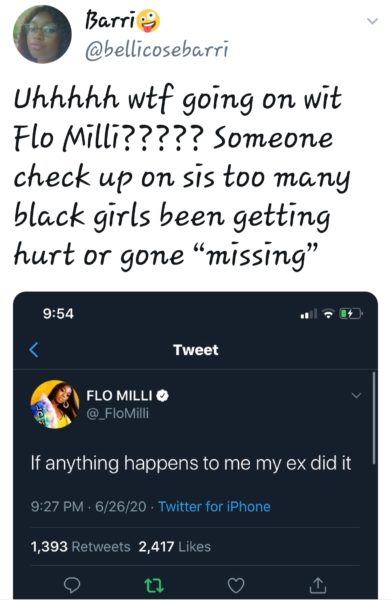Tap the cellular signal bars icon
The width and height of the screenshot is (391, 600).
coord(309,314)
